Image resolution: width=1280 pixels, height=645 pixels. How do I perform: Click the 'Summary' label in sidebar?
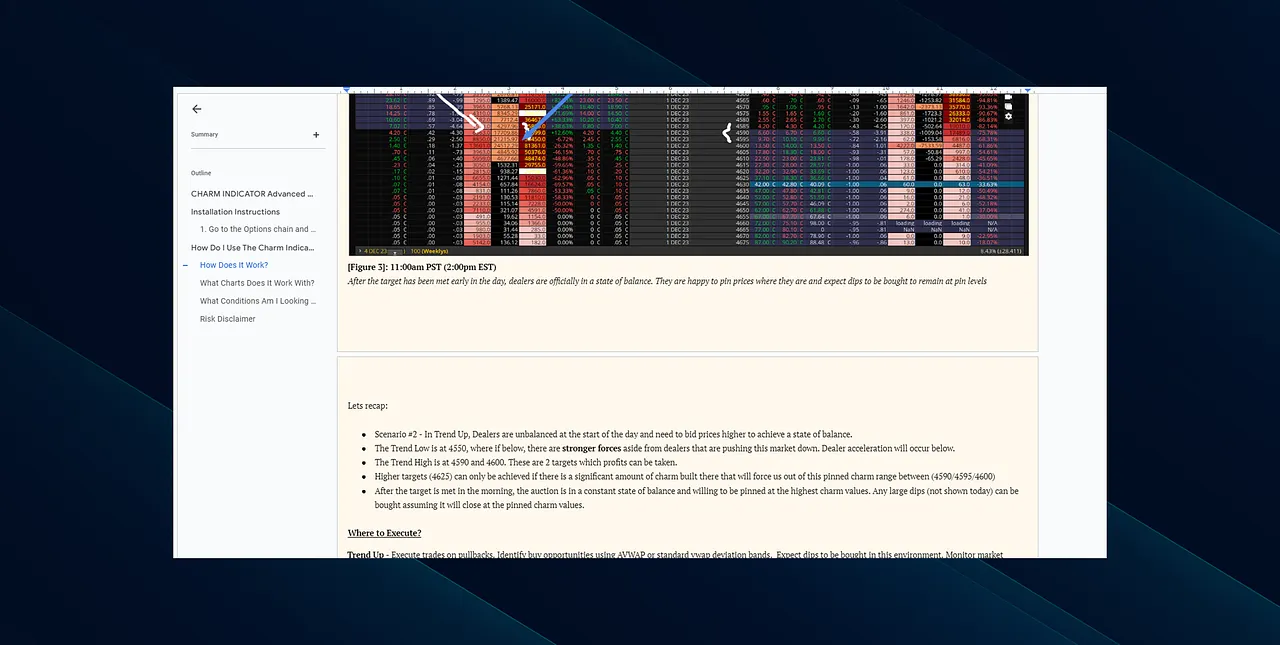click(204, 135)
